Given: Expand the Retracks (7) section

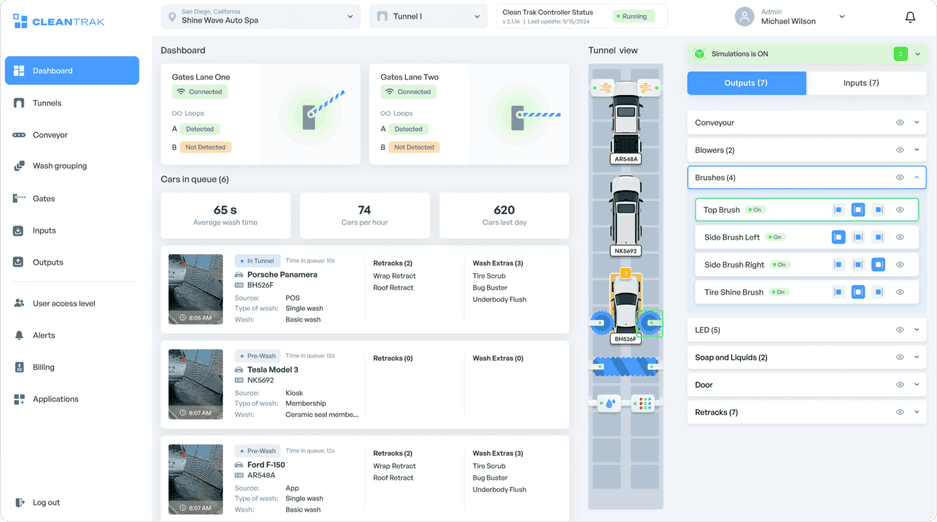Looking at the screenshot, I should click(917, 412).
